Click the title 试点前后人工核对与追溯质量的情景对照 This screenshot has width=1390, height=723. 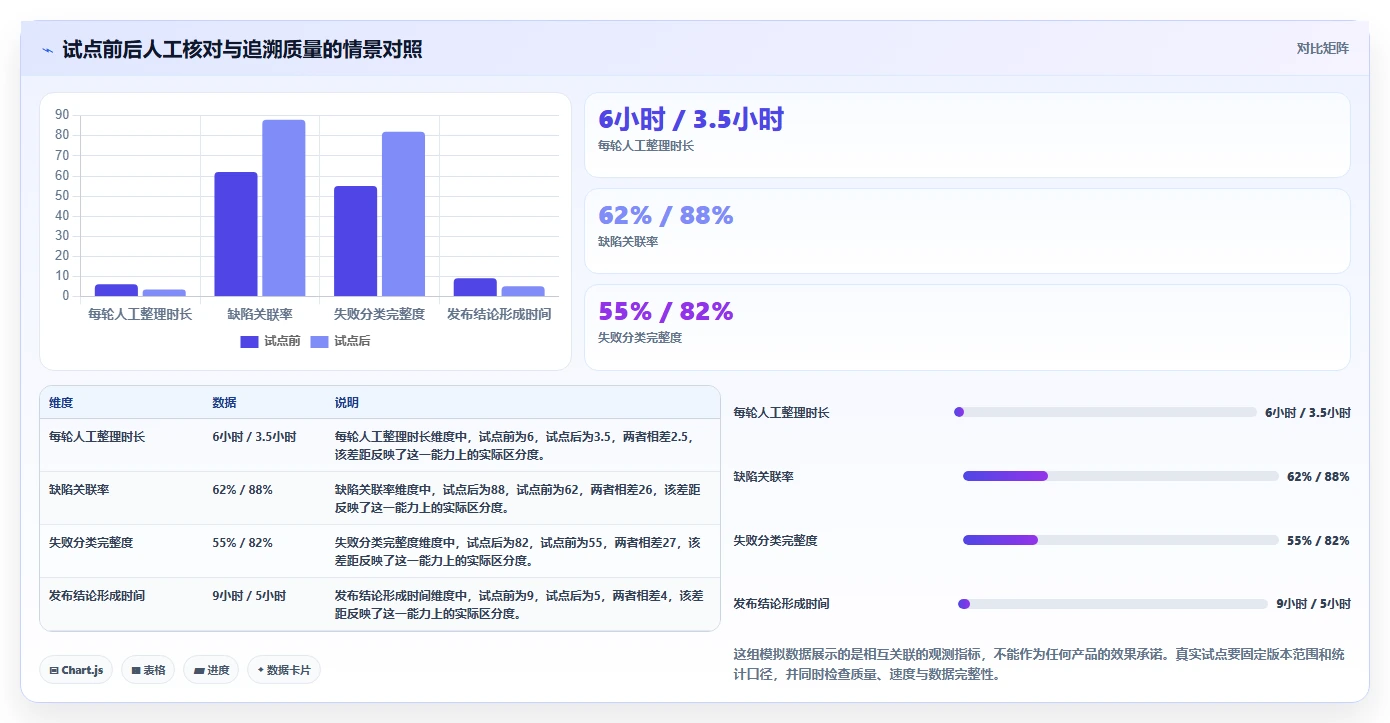click(242, 49)
